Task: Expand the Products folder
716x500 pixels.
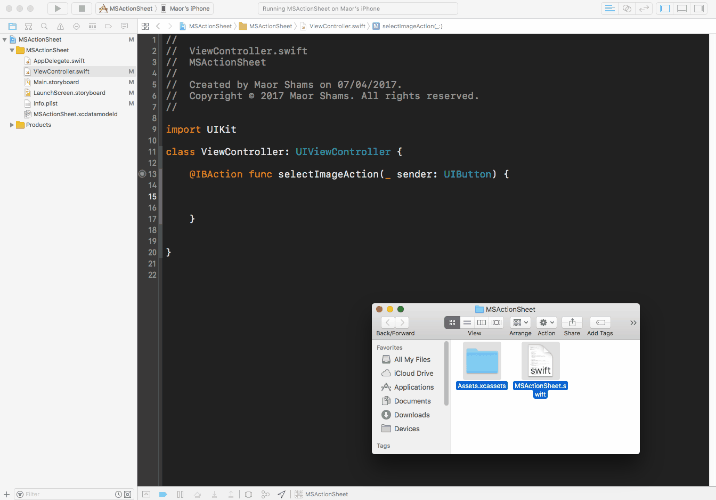Action: click(12, 125)
